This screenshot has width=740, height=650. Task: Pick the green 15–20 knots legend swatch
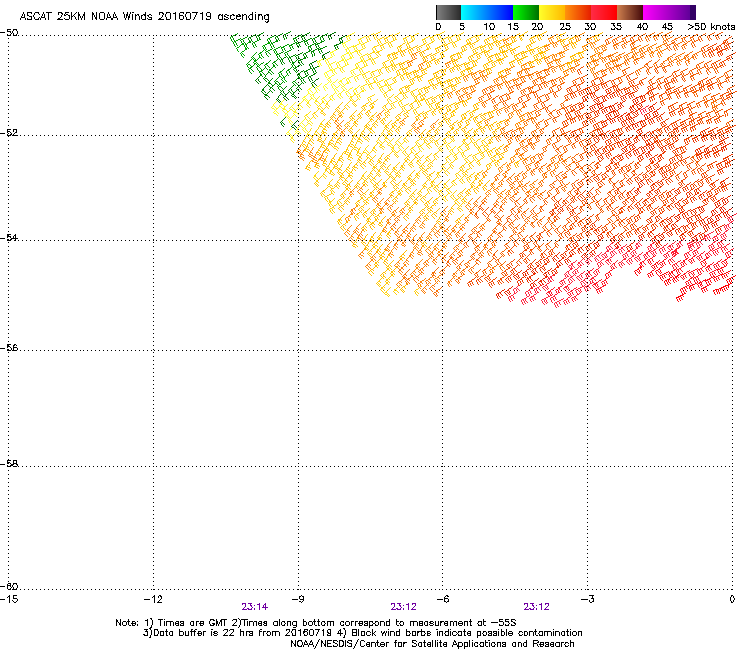tap(526, 12)
